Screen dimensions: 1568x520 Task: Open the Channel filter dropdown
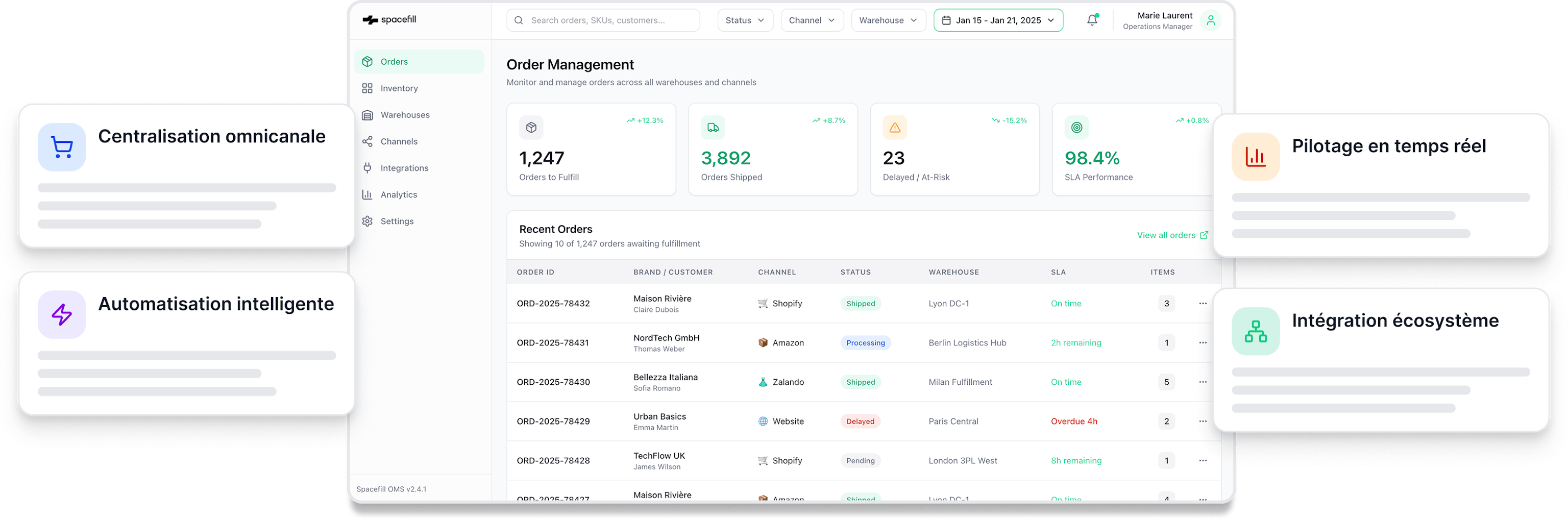pyautogui.click(x=812, y=20)
